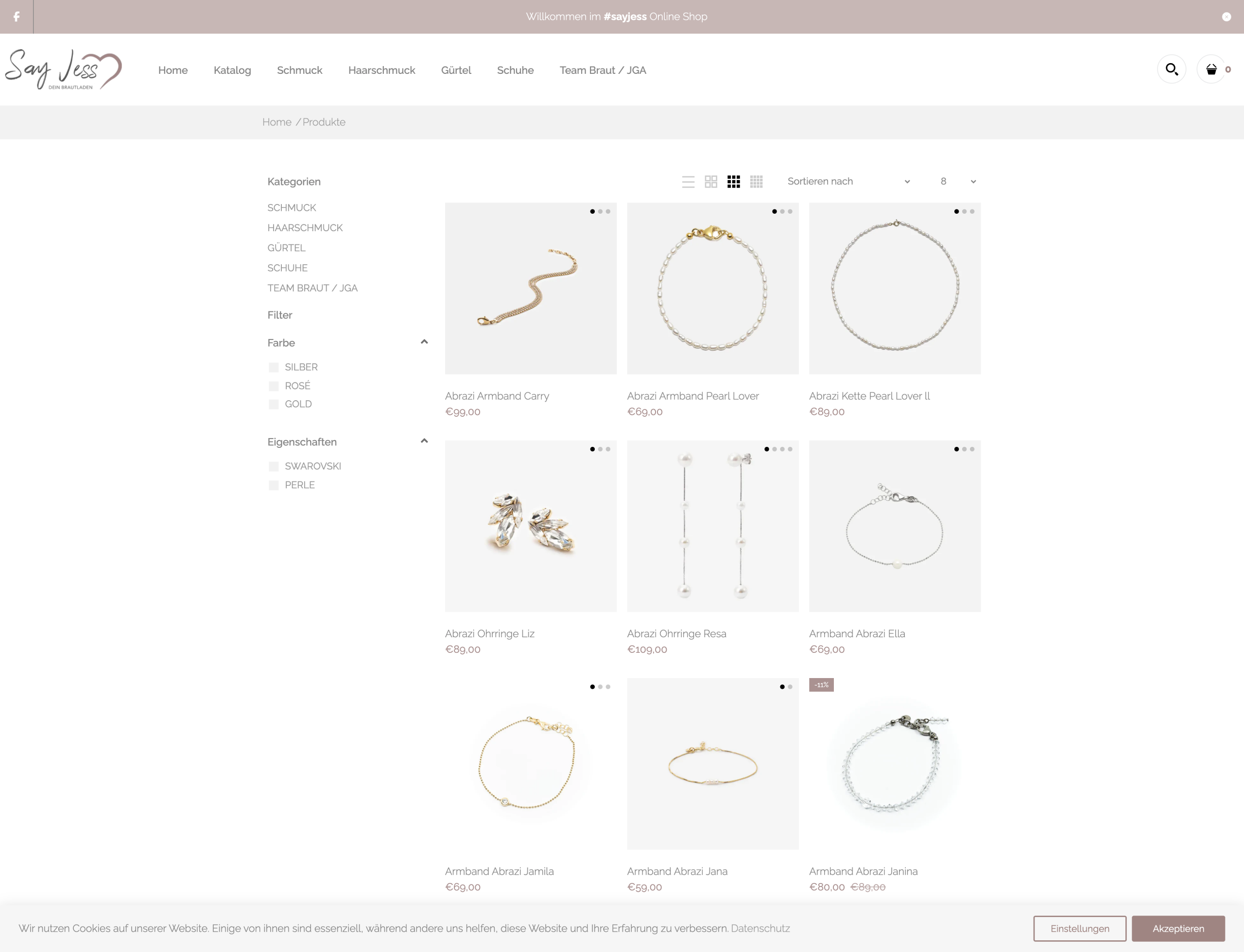The height and width of the screenshot is (952, 1244).
Task: Click the Say Jess logo
Action: tap(64, 69)
